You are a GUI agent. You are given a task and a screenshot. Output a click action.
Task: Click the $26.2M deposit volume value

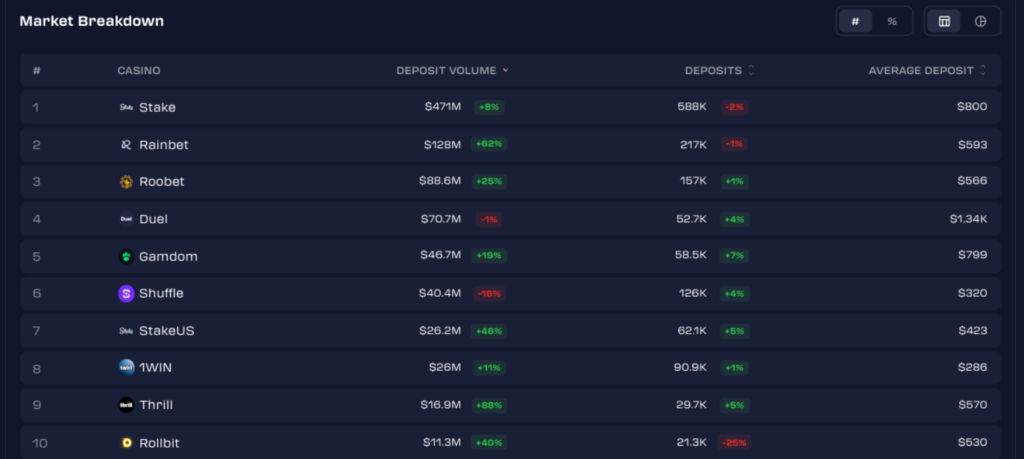(x=440, y=331)
